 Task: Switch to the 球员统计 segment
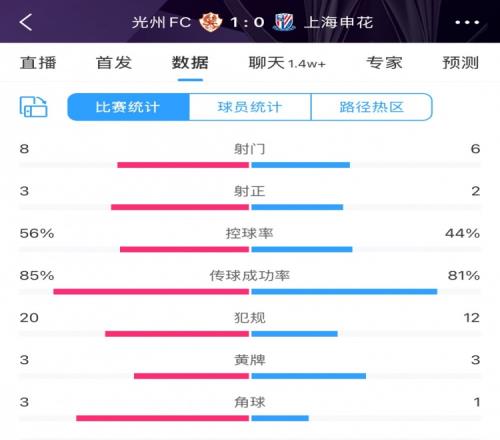250,107
